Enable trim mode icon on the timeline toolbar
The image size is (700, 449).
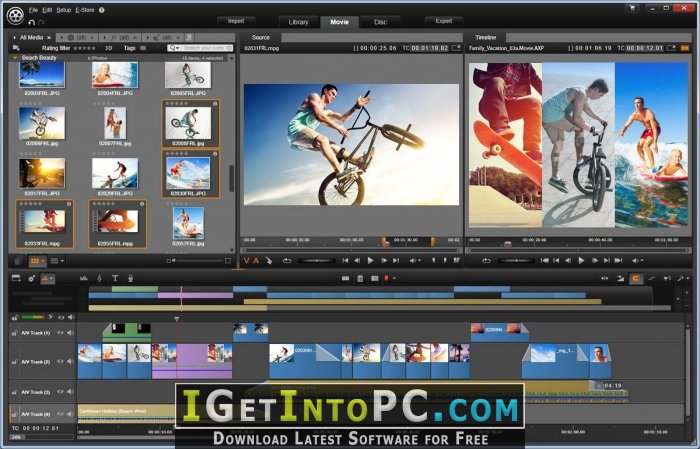(x=604, y=278)
